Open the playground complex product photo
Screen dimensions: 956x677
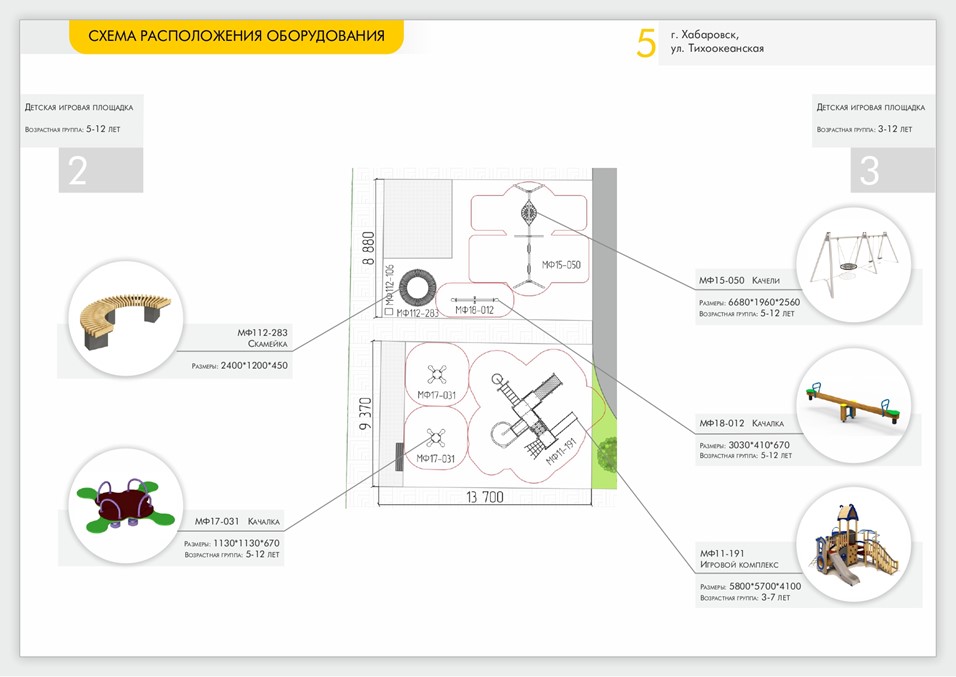(854, 545)
